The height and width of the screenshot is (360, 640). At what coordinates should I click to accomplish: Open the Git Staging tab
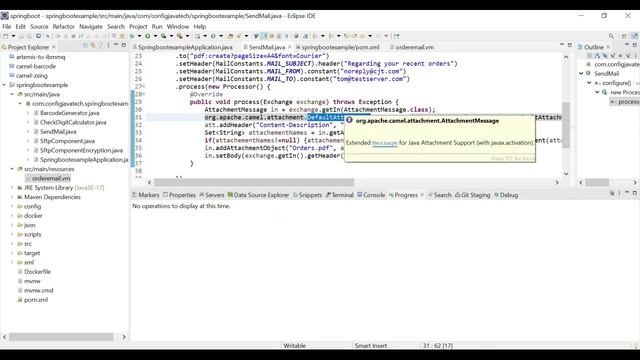click(472, 195)
